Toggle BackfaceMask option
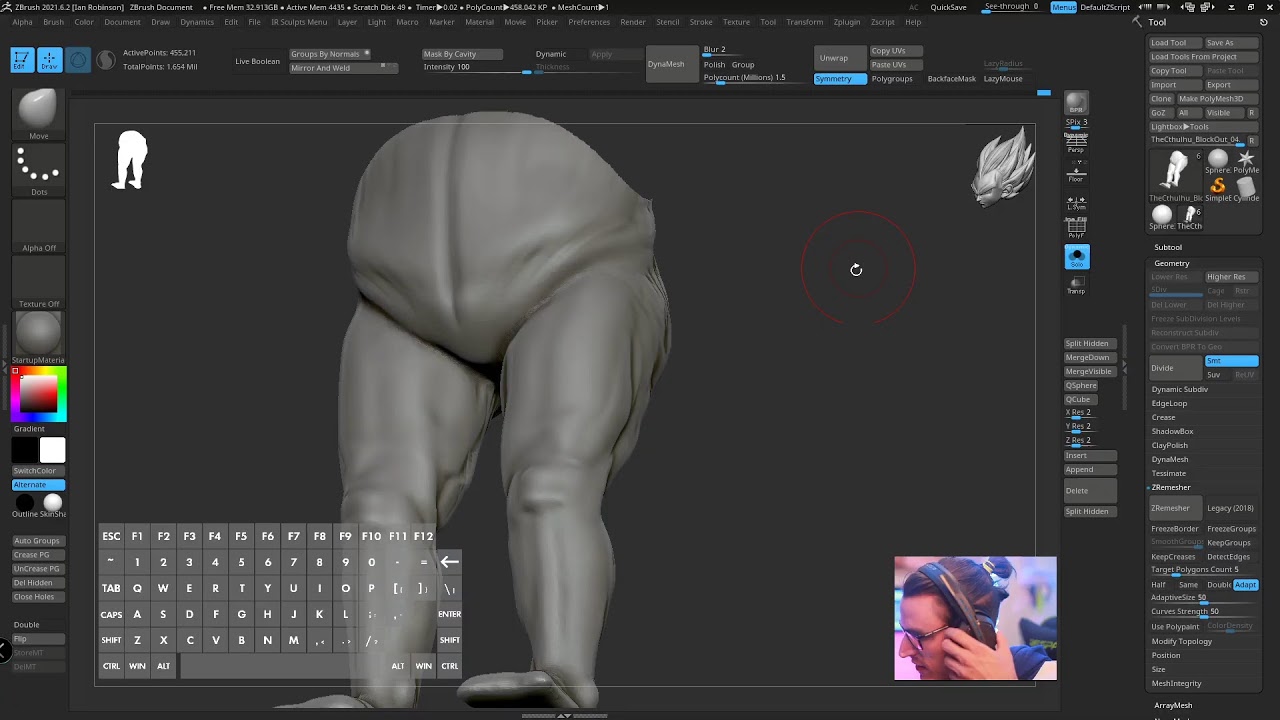 (x=951, y=79)
